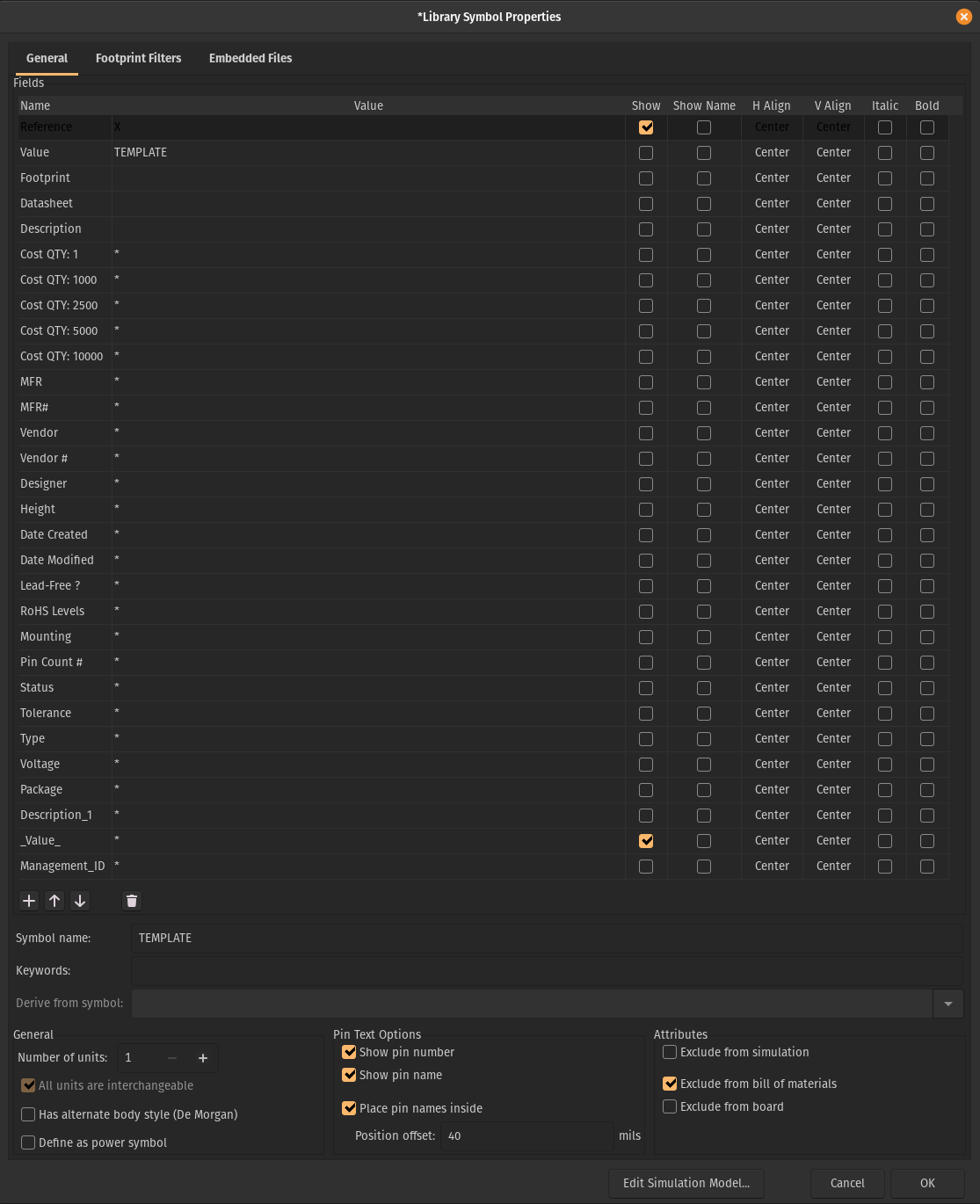Open the Derive from symbol dropdown
980x1204 pixels.
pyautogui.click(x=947, y=1003)
